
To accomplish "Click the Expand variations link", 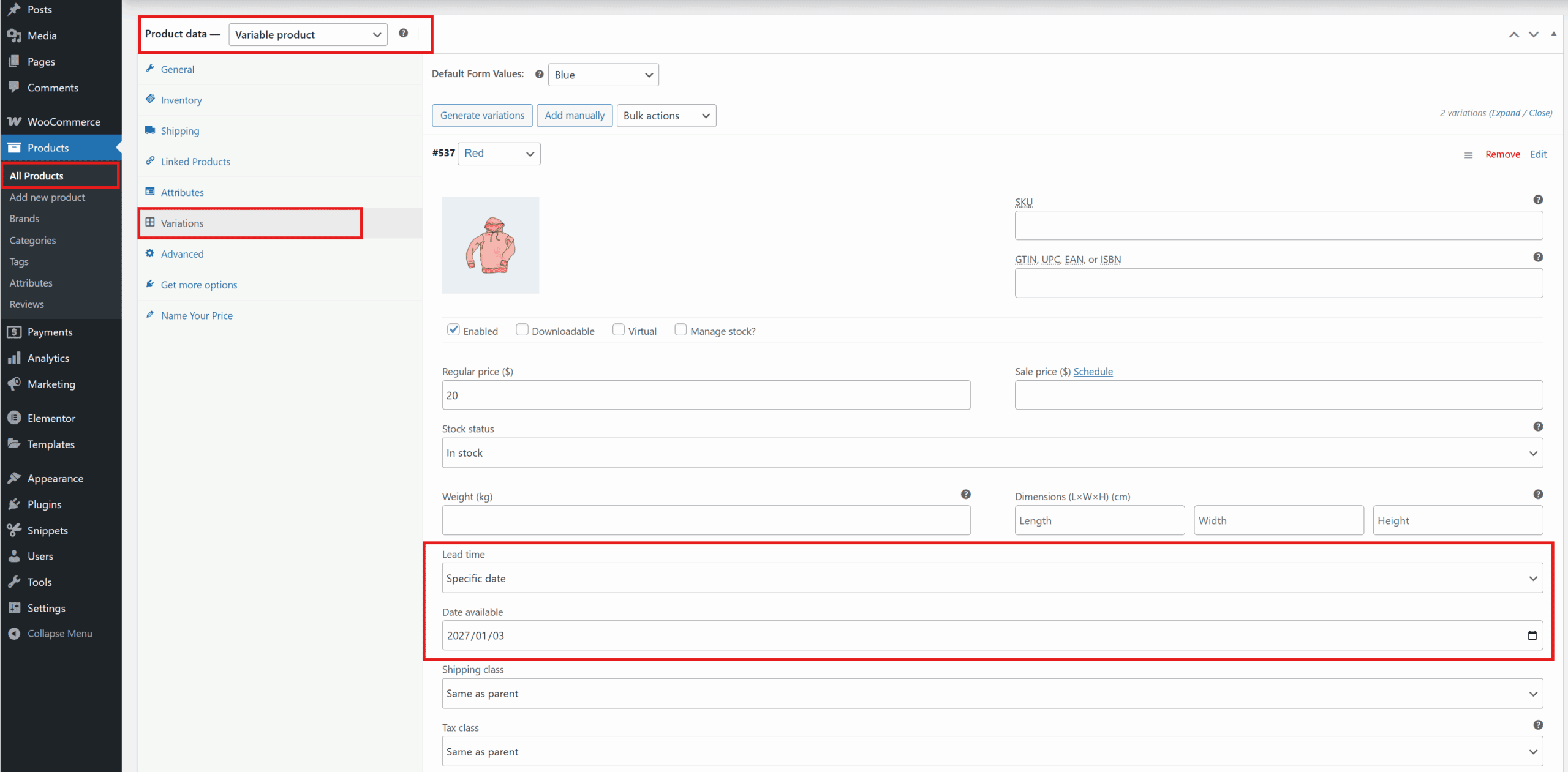I will click(x=1506, y=113).
